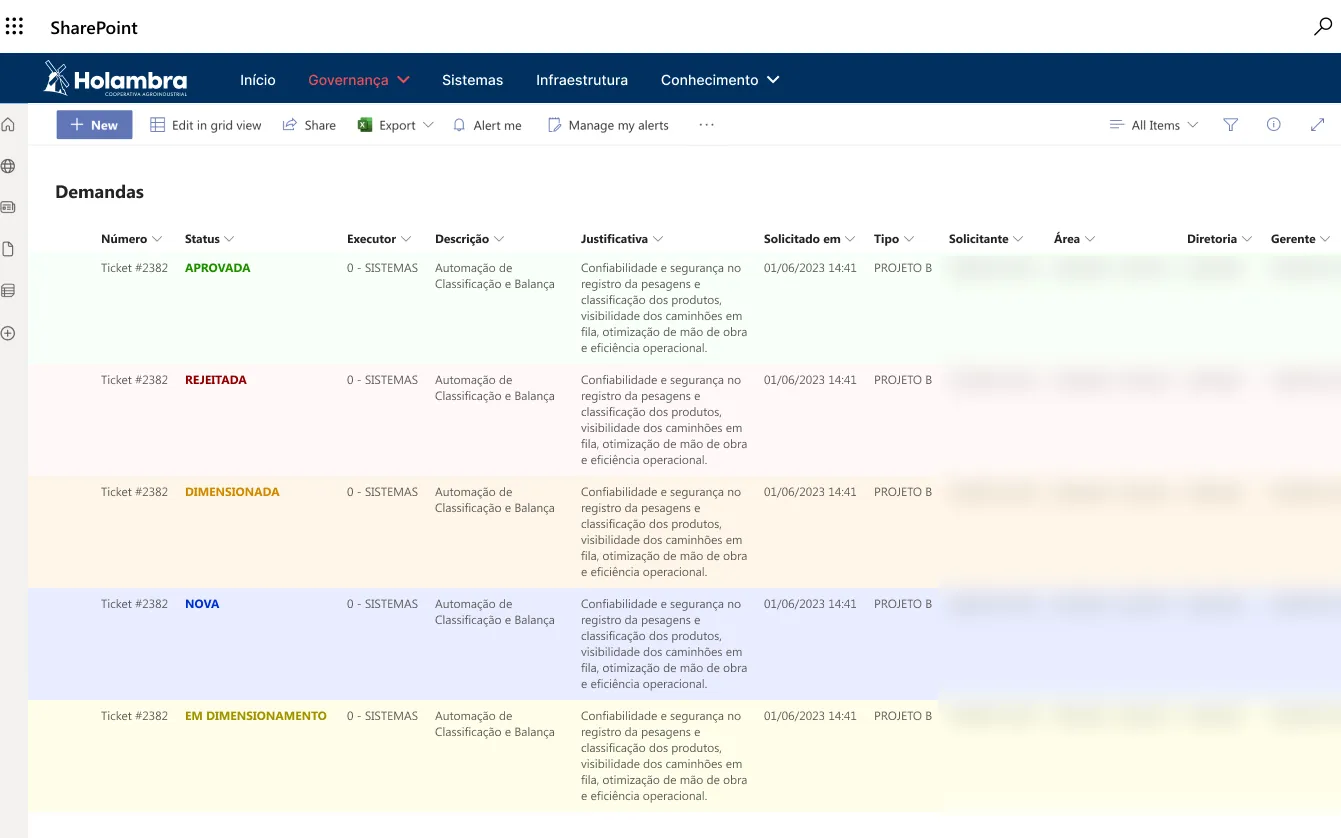Viewport: 1341px width, 838px height.
Task: Expand the Governança navigation menu
Action: pyautogui.click(x=359, y=80)
